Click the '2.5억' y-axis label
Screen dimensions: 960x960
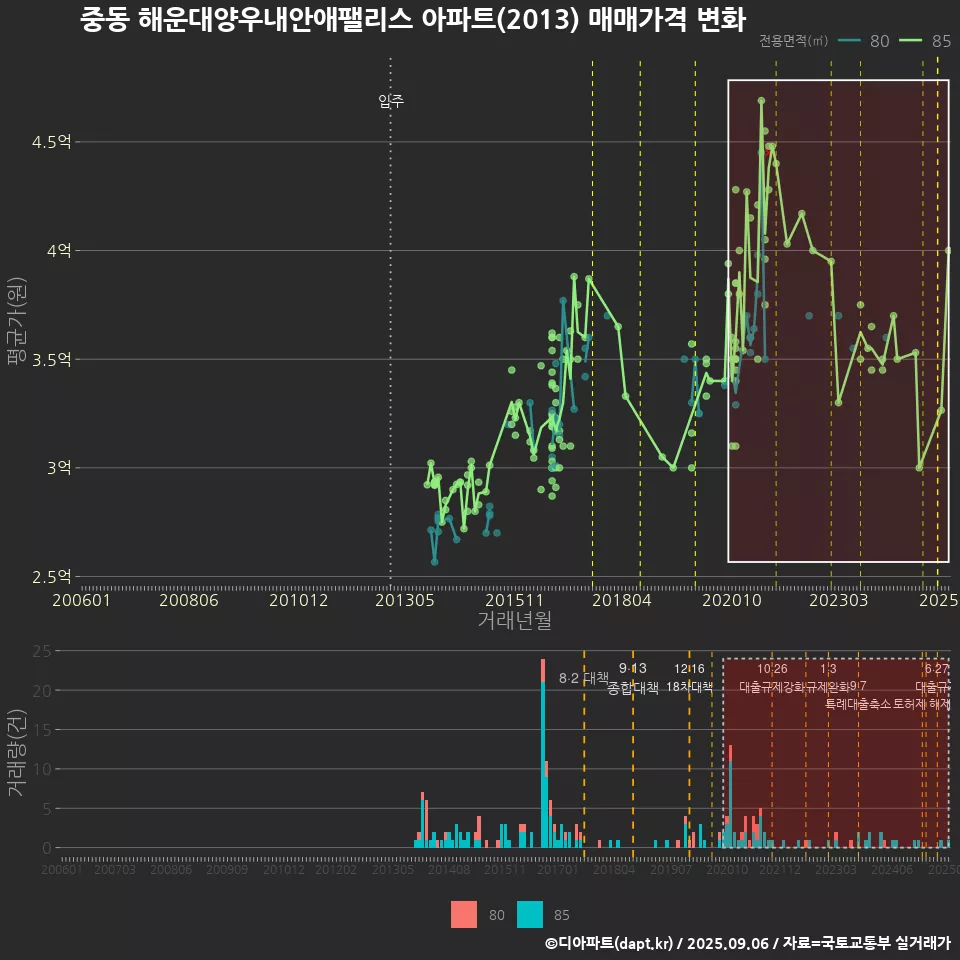(51, 577)
